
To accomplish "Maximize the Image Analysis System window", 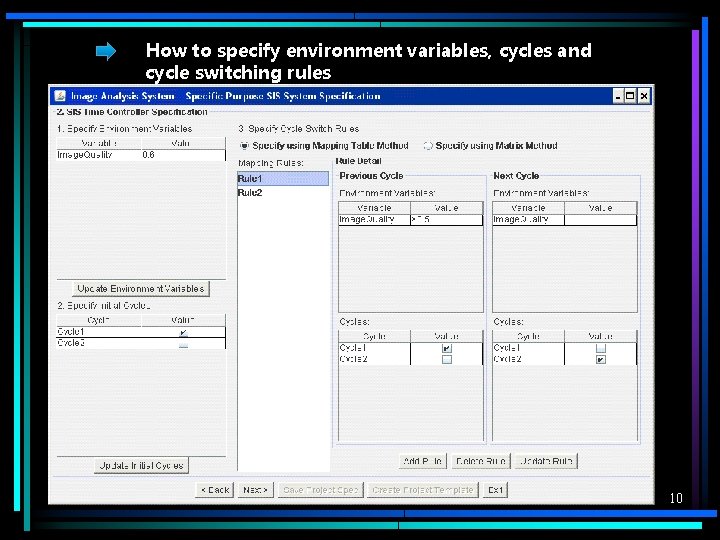I will pos(630,96).
